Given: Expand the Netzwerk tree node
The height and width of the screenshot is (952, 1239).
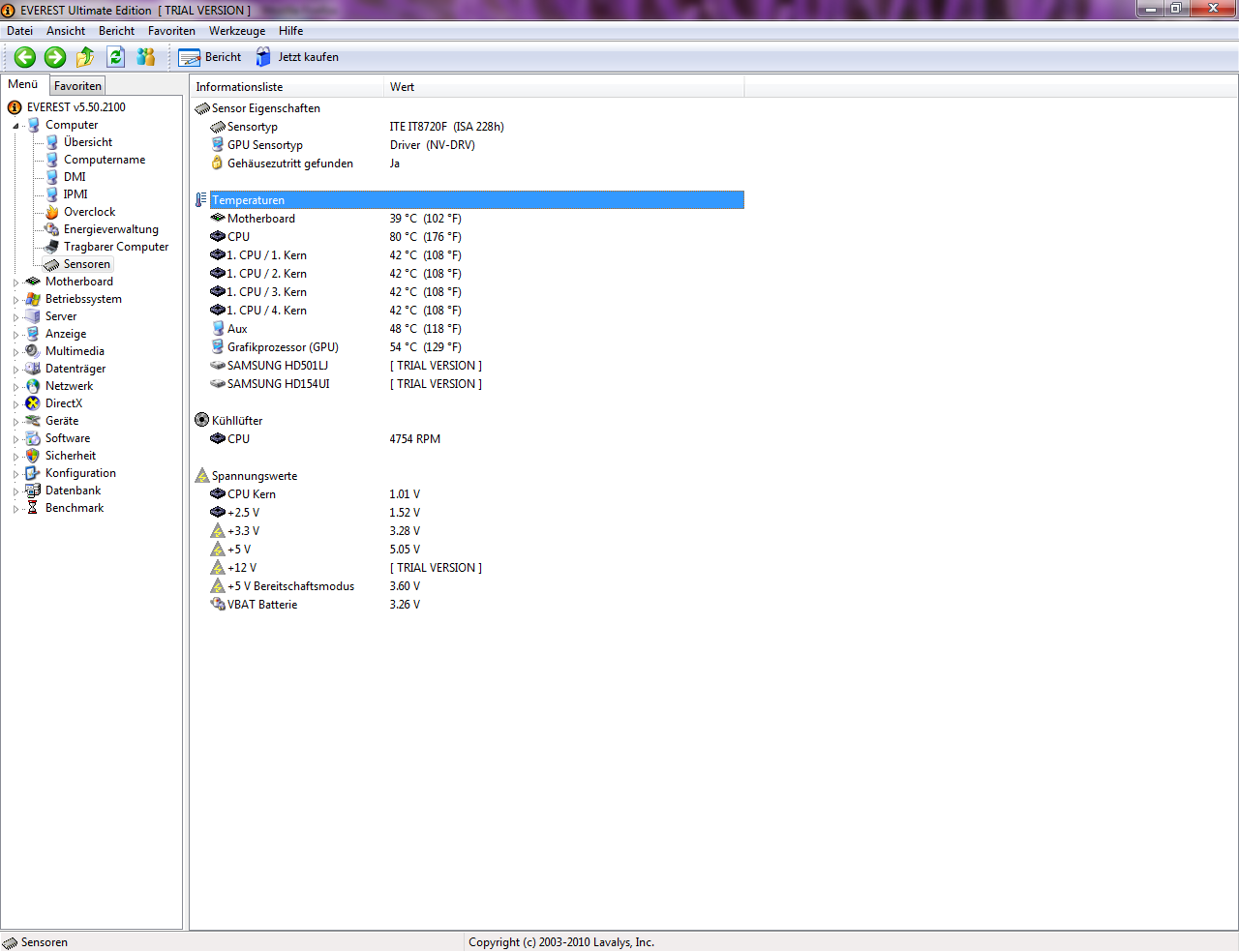Looking at the screenshot, I should (x=15, y=387).
